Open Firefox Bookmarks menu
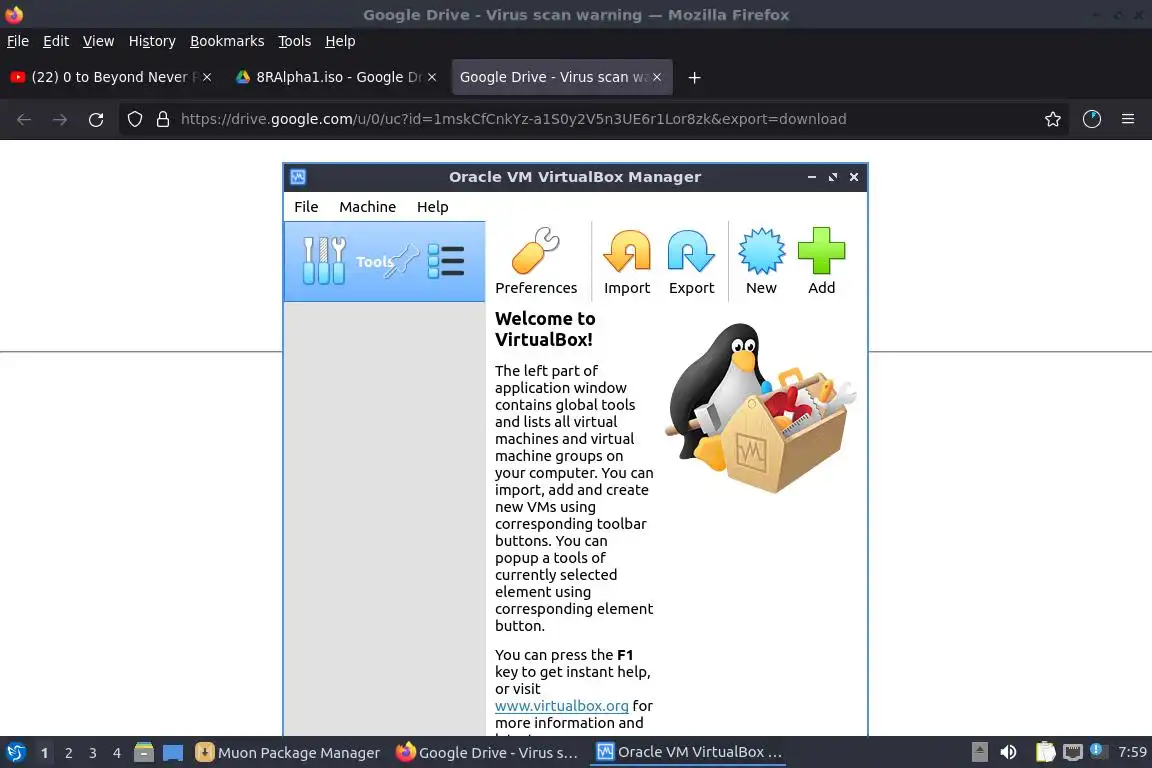The width and height of the screenshot is (1152, 768). [227, 41]
